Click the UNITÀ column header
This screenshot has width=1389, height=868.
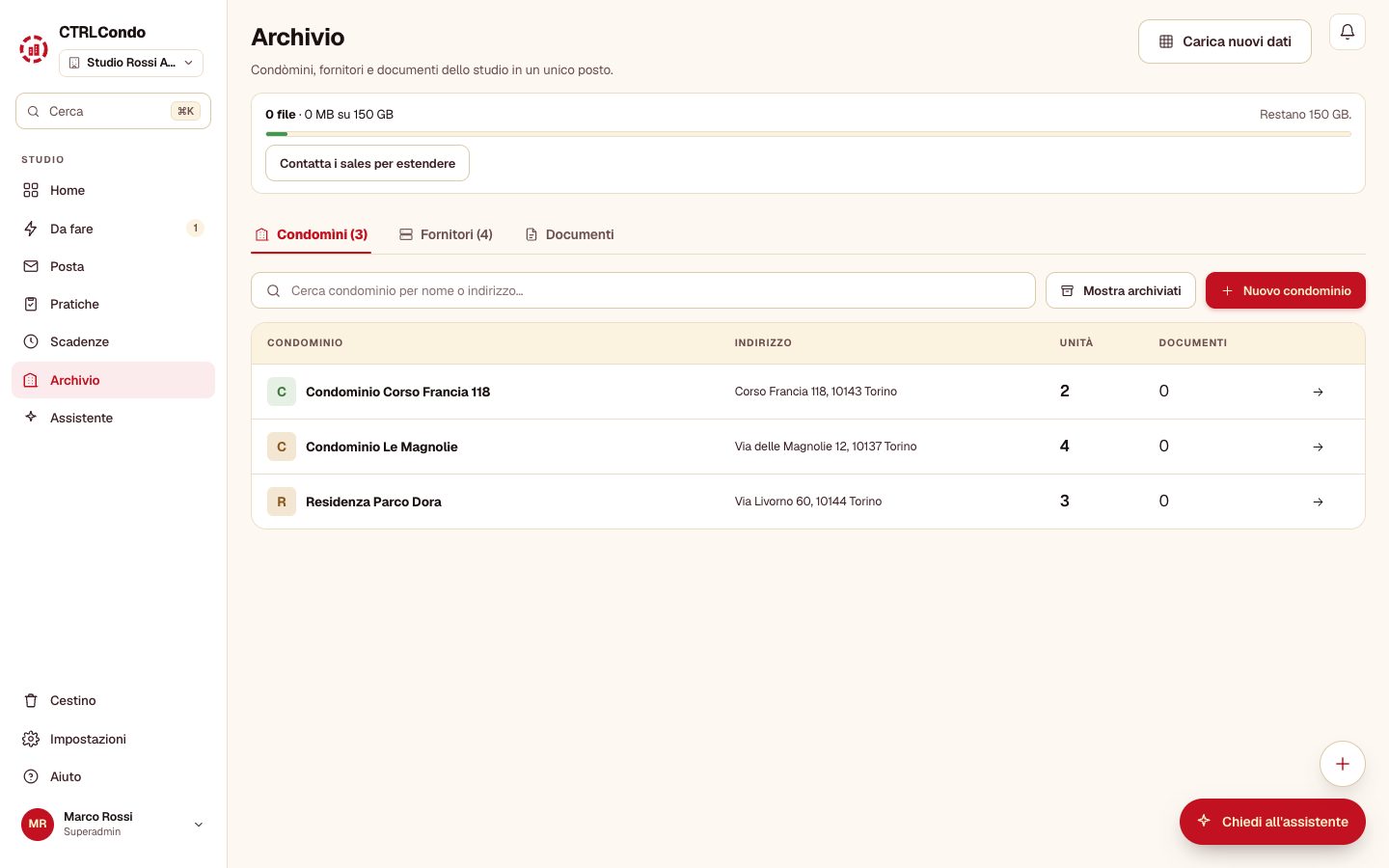tap(1076, 342)
